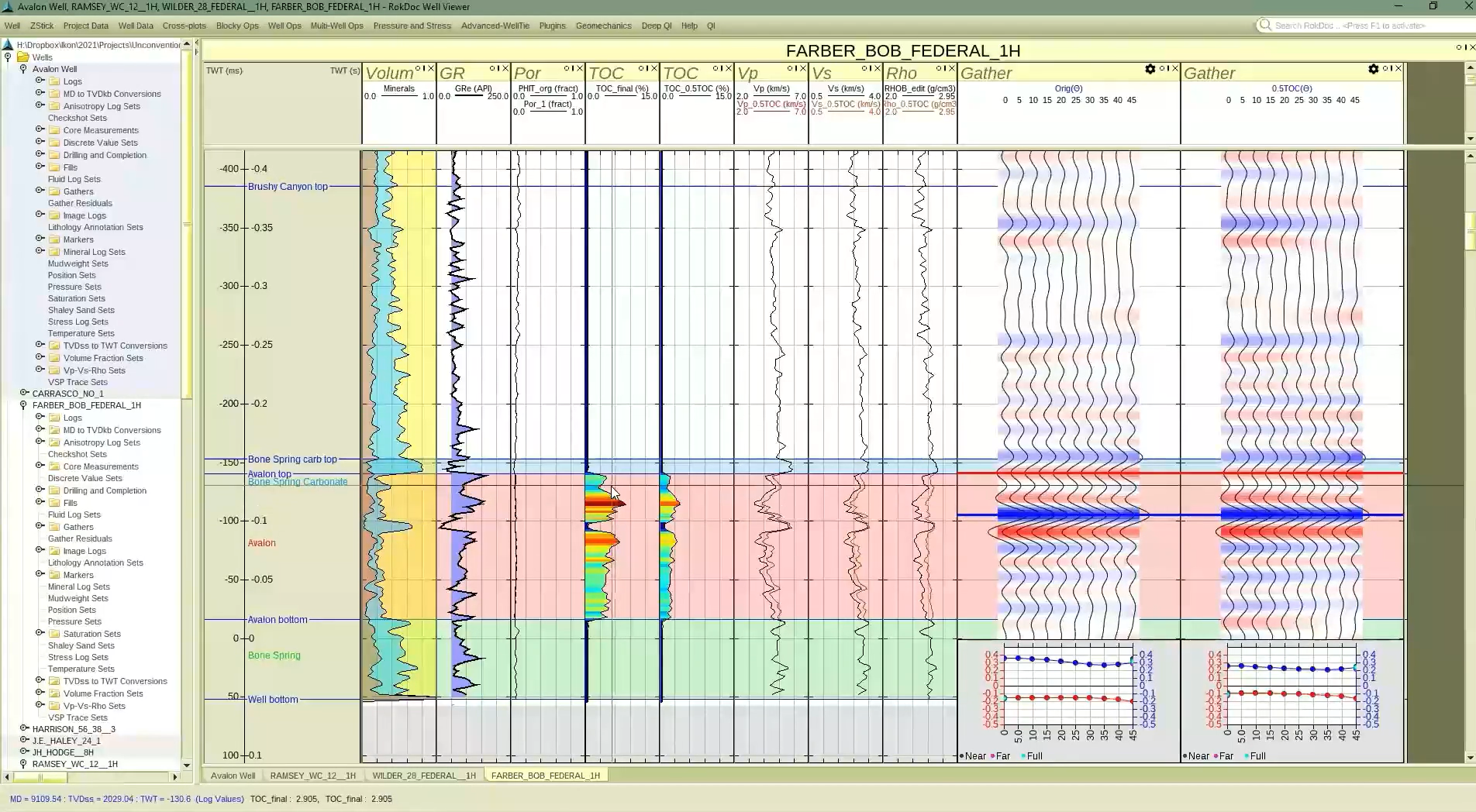This screenshot has width=1476, height=812.
Task: Expand the HARRISON_56_38__3 well node
Action: [24, 728]
